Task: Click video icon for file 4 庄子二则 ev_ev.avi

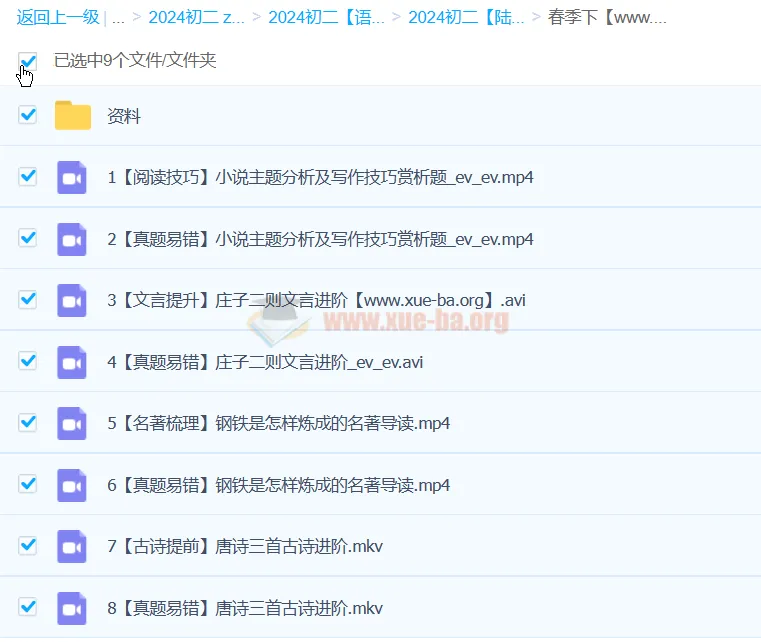Action: (72, 362)
